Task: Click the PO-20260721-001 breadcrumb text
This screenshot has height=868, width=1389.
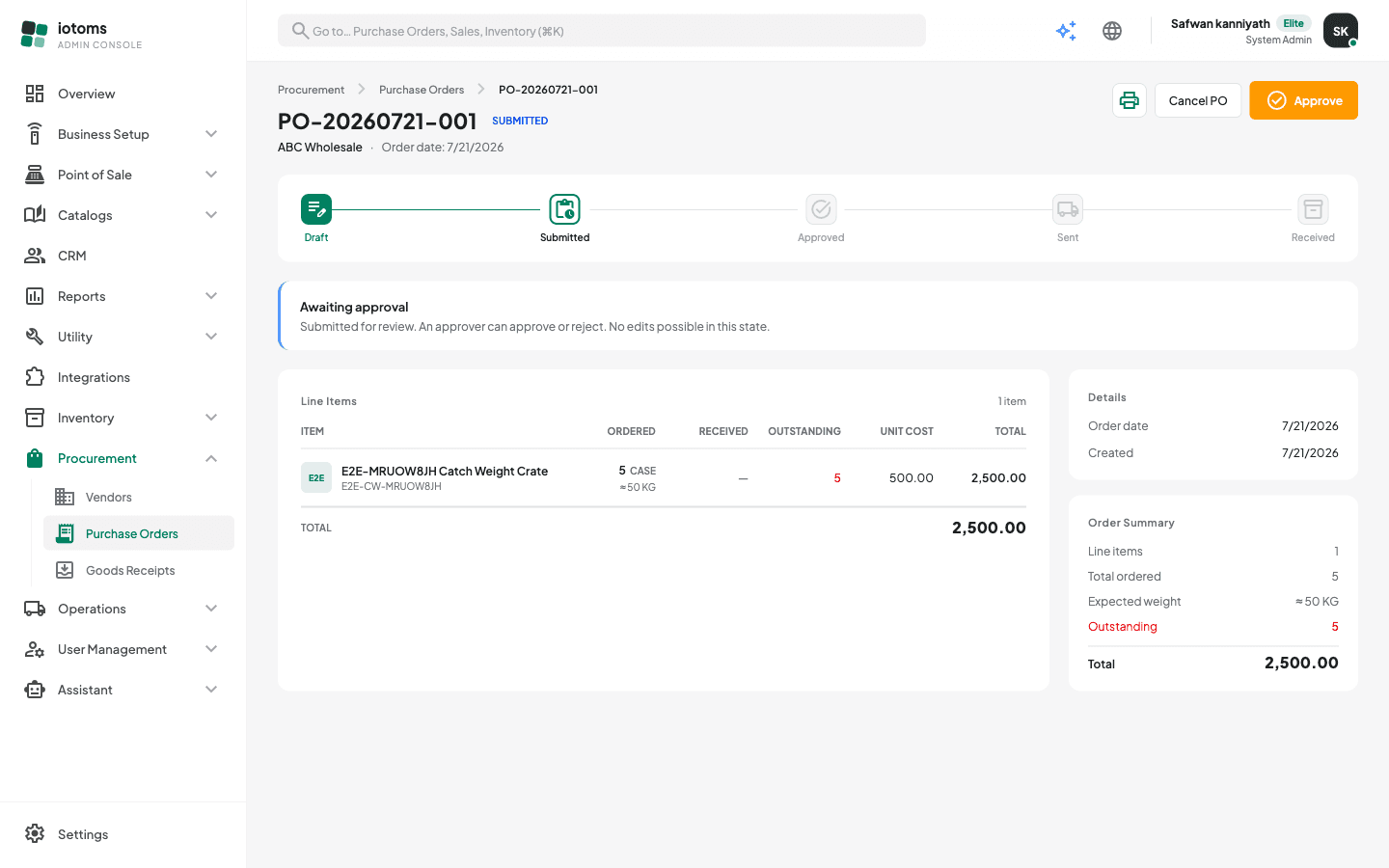Action: 548,90
